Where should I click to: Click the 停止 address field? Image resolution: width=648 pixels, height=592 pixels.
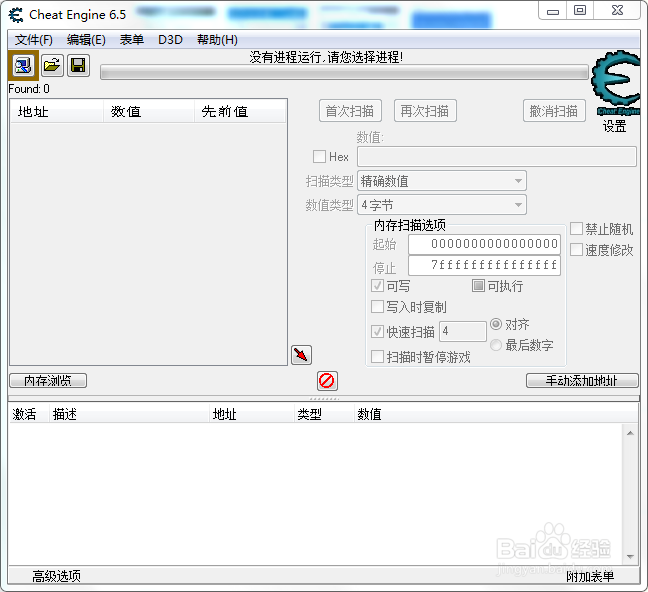tap(484, 265)
